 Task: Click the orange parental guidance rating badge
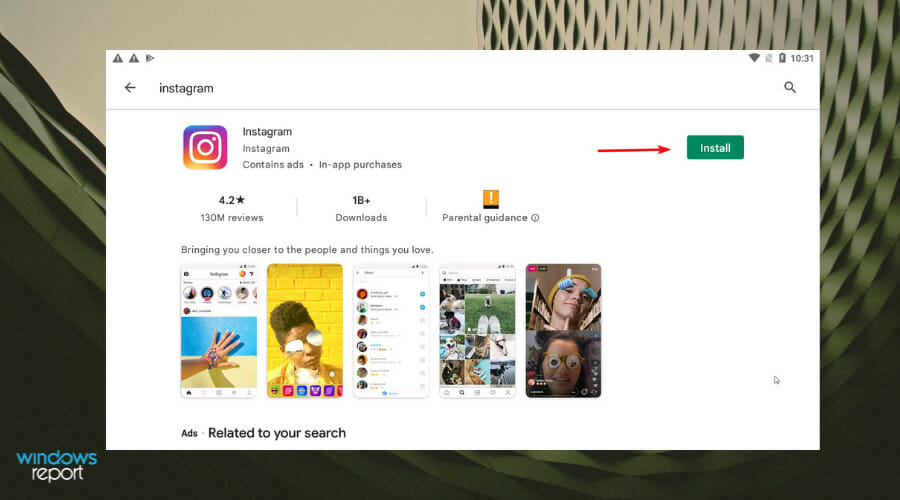(x=491, y=199)
